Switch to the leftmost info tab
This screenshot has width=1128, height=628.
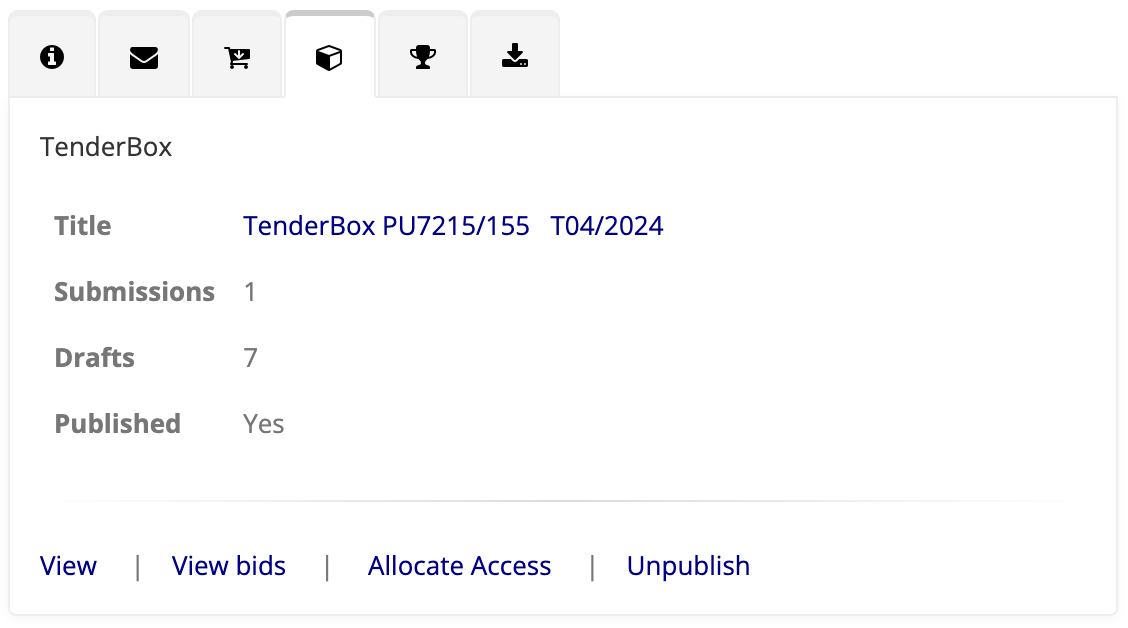[x=52, y=57]
